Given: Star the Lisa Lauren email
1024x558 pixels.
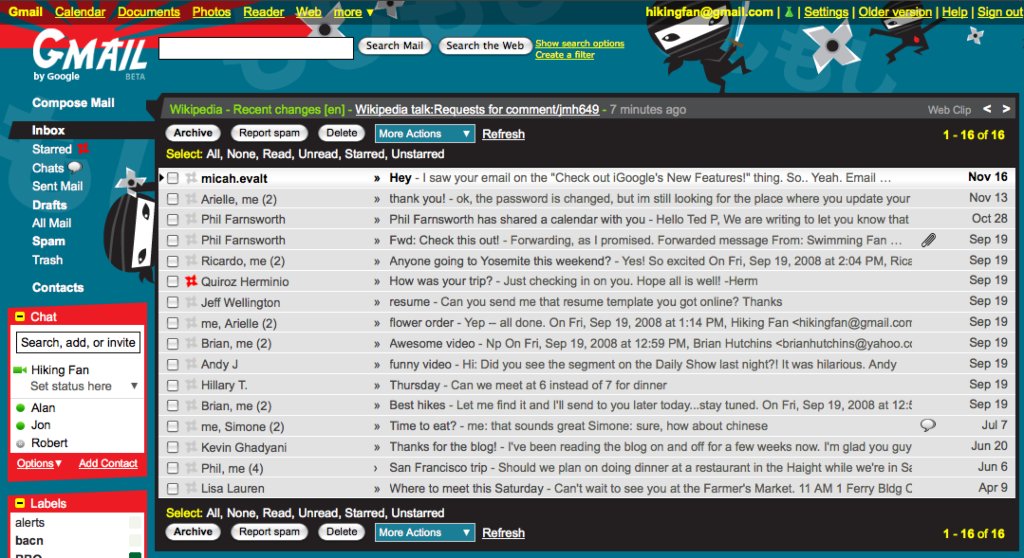Looking at the screenshot, I should coord(191,488).
